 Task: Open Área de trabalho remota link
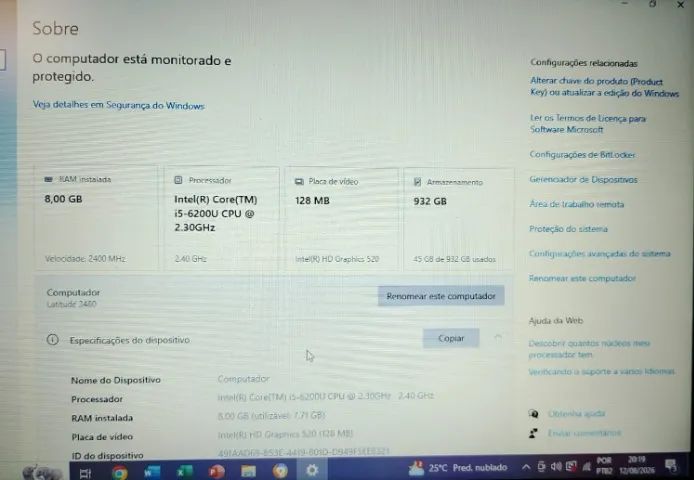[576, 204]
